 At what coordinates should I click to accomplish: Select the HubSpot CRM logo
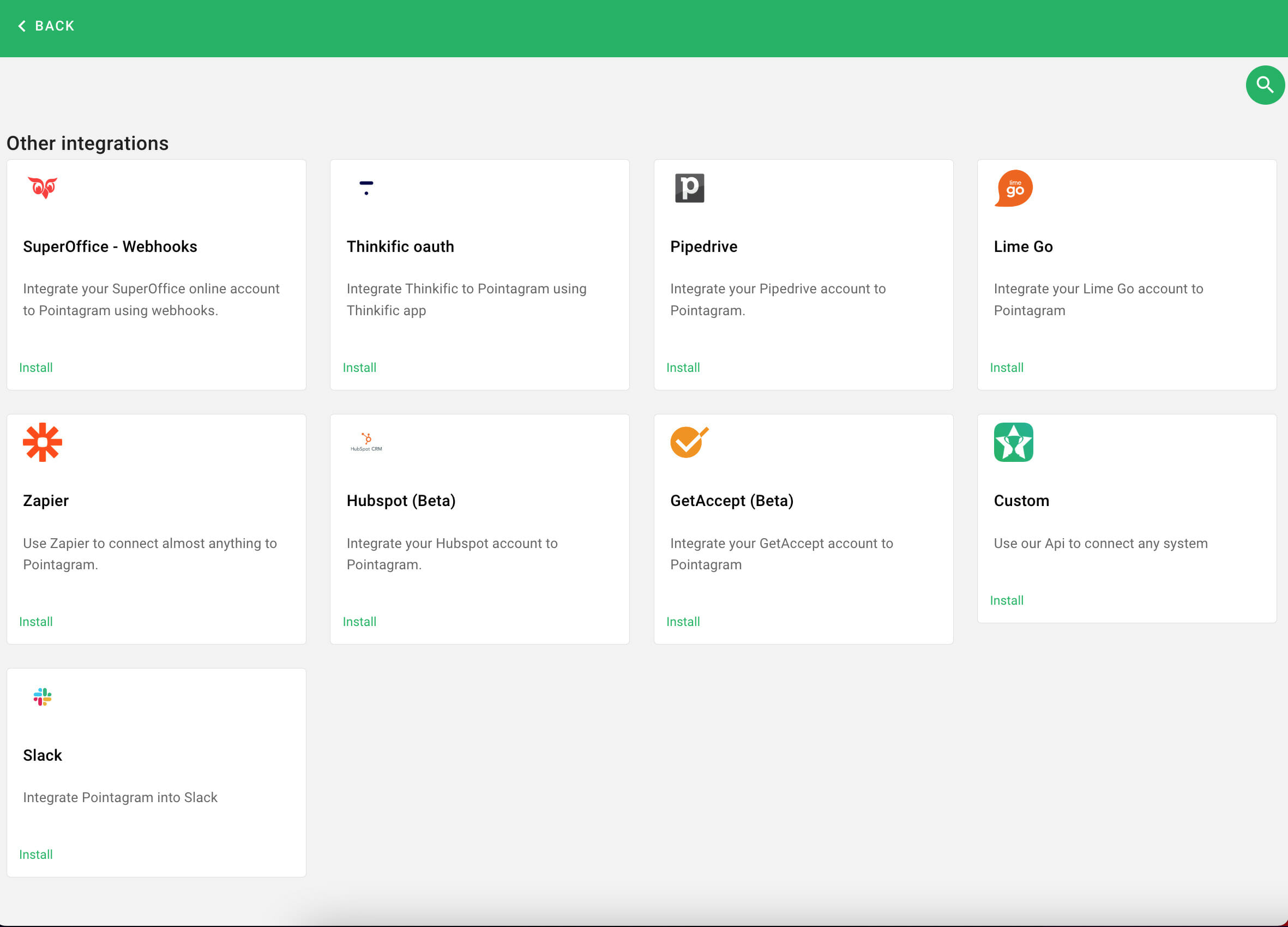366,442
